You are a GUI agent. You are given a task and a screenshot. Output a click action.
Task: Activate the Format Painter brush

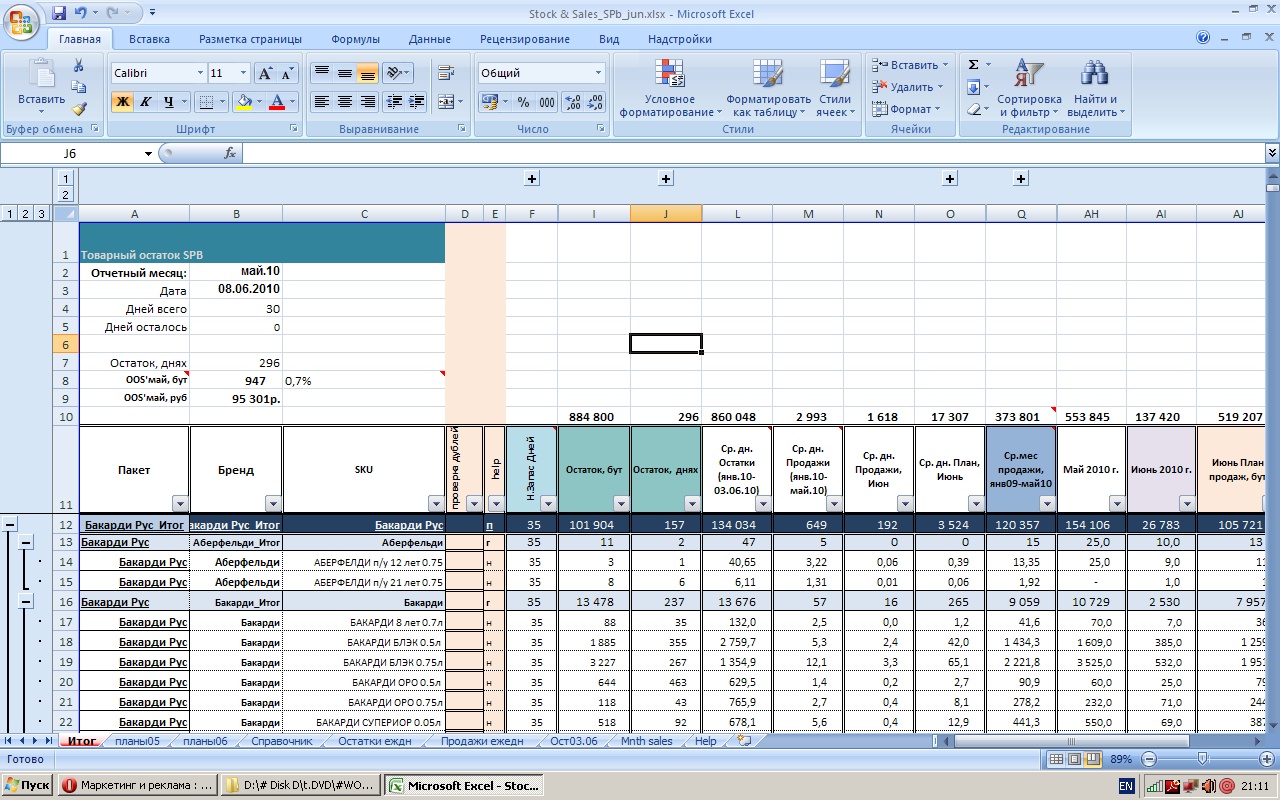click(x=79, y=109)
